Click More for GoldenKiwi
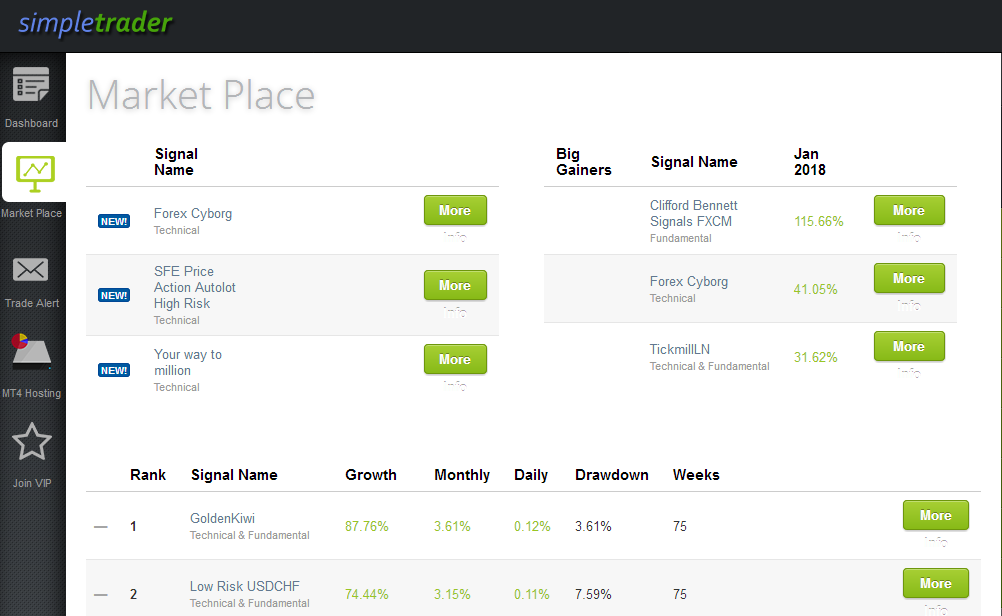 pos(936,515)
